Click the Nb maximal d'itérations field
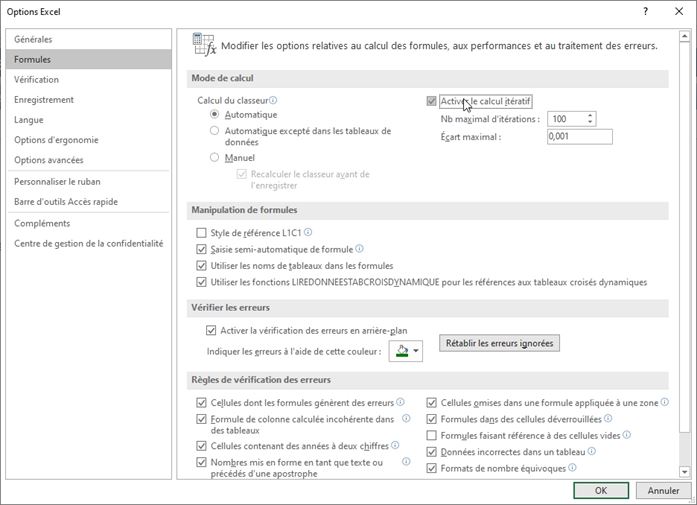Image resolution: width=697 pixels, height=505 pixels. (x=567, y=119)
